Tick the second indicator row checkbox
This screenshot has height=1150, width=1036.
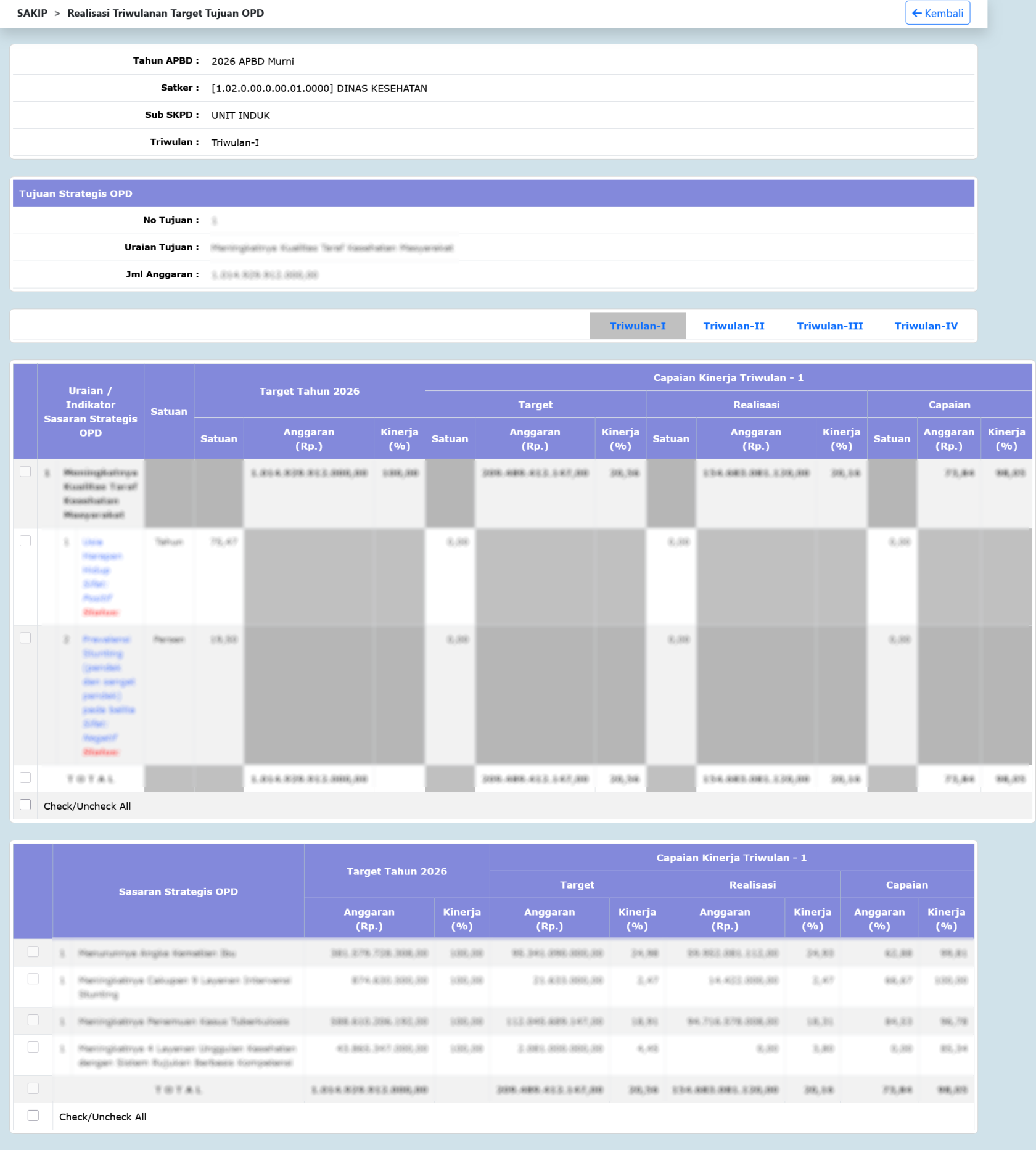pos(25,541)
